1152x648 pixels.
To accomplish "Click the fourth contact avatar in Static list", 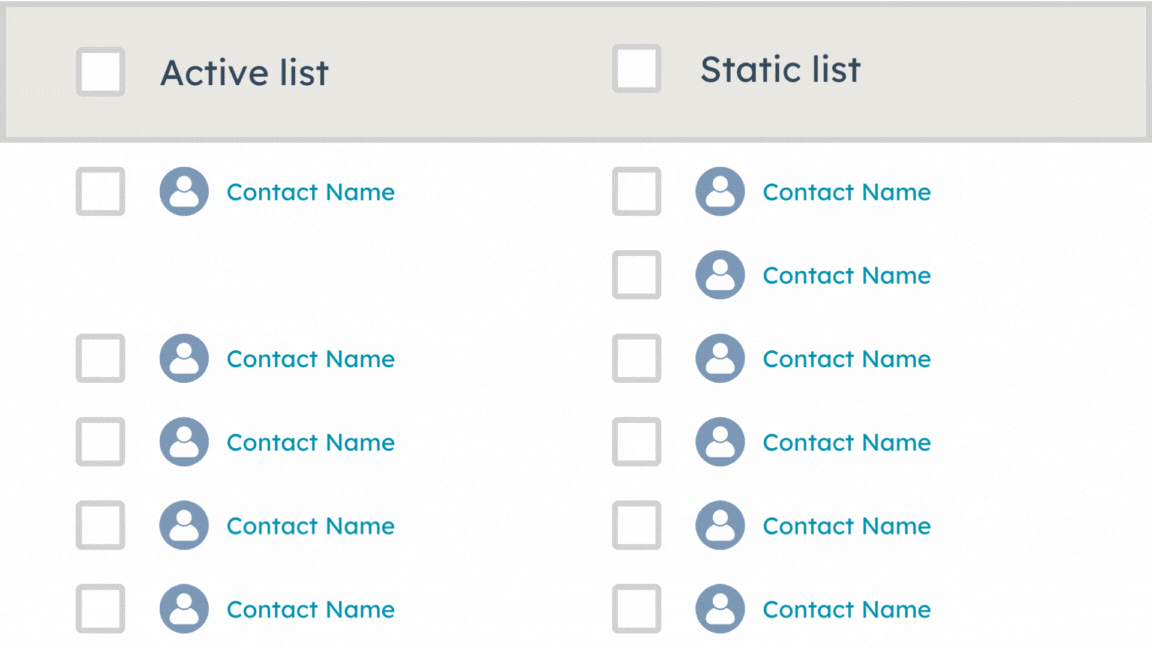I will click(x=720, y=442).
